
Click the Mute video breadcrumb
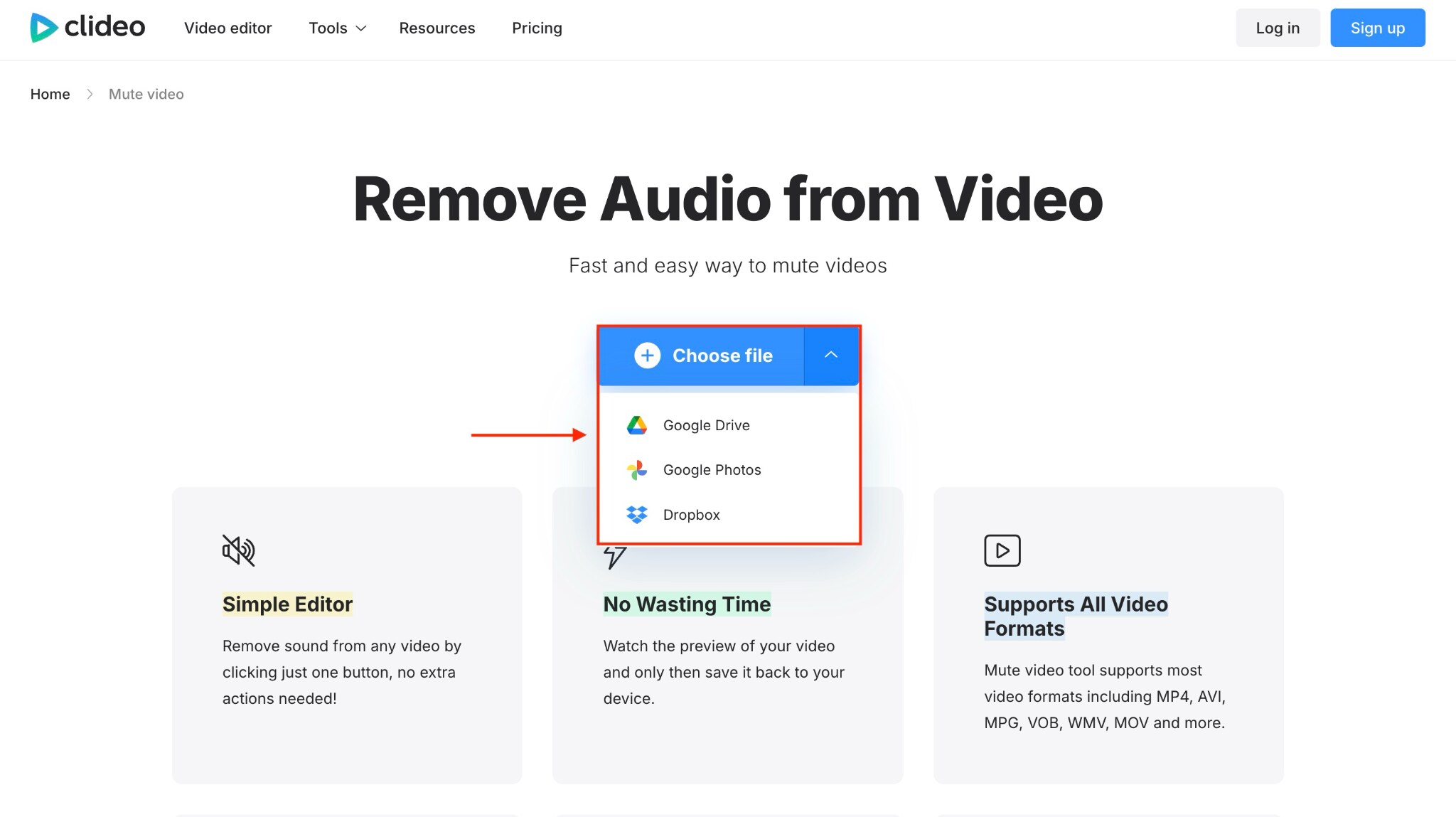click(146, 94)
